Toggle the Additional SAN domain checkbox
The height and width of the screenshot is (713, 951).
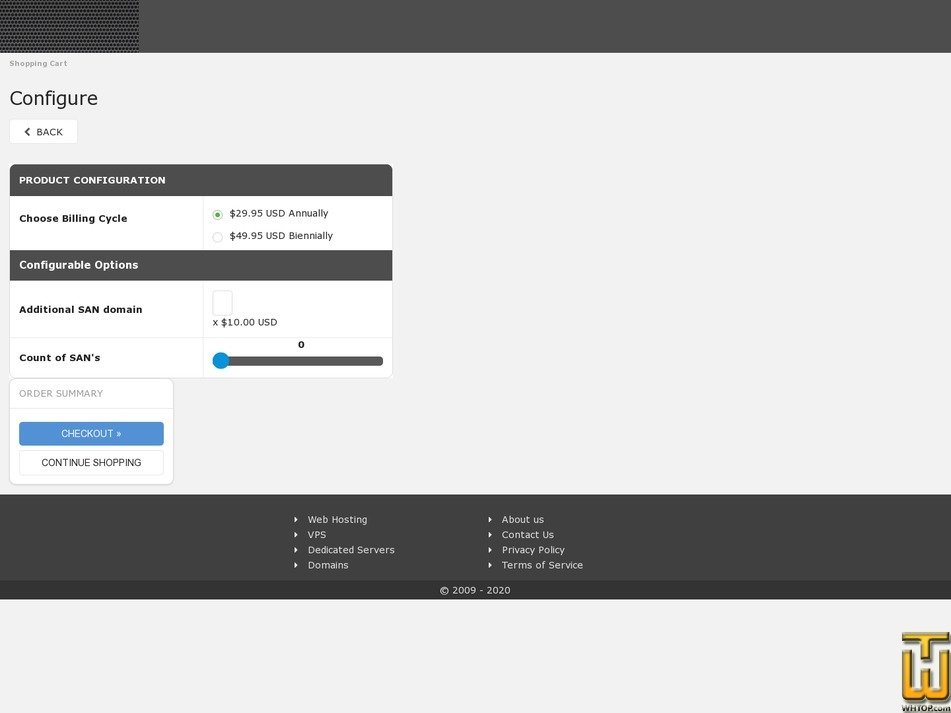(222, 300)
